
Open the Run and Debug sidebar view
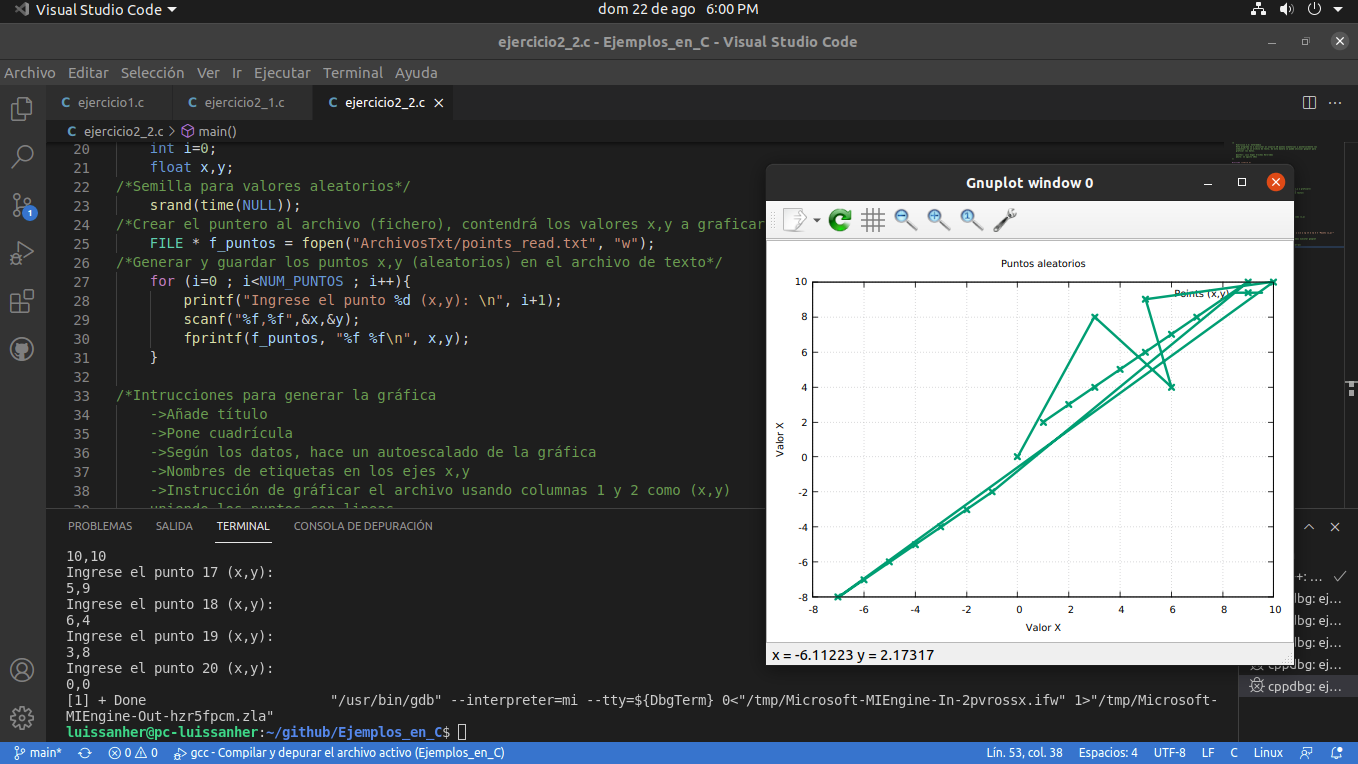pyautogui.click(x=21, y=253)
